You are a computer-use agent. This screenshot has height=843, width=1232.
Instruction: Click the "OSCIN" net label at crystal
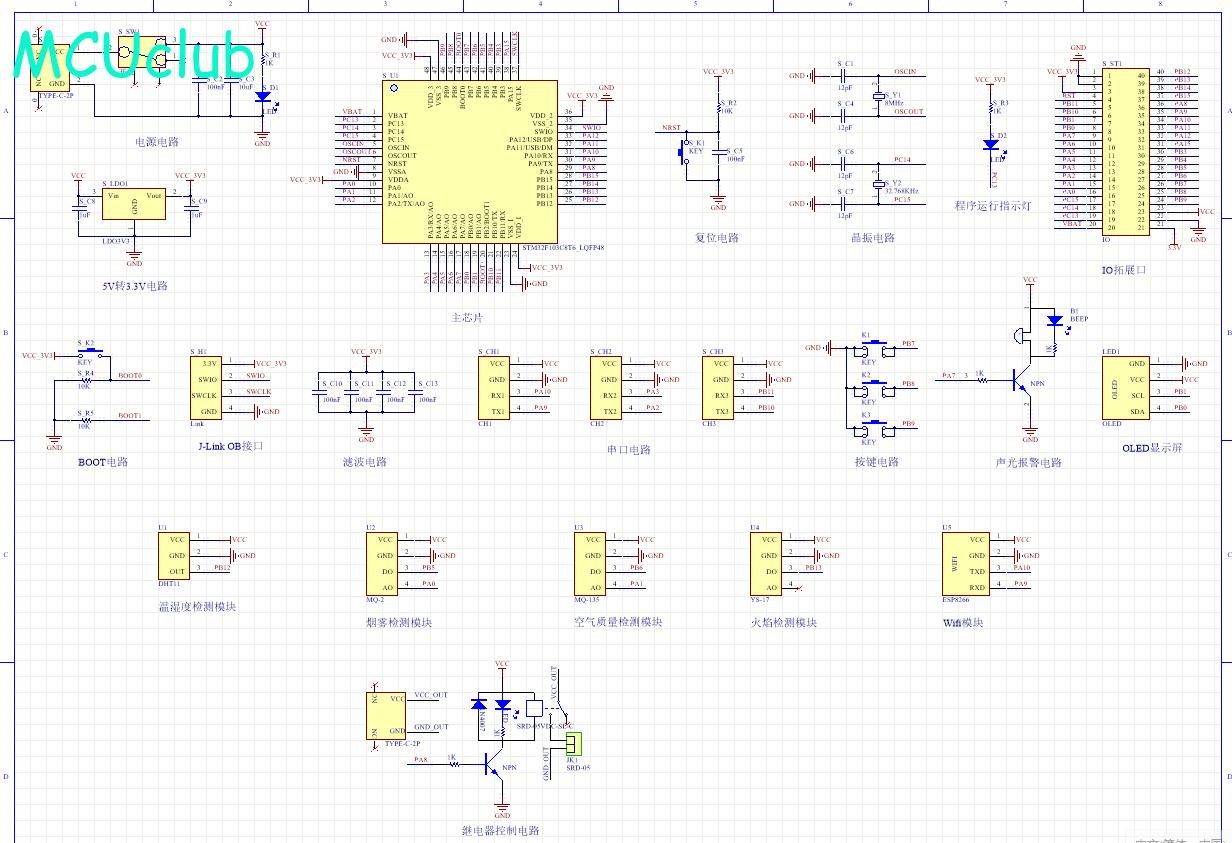click(x=905, y=72)
